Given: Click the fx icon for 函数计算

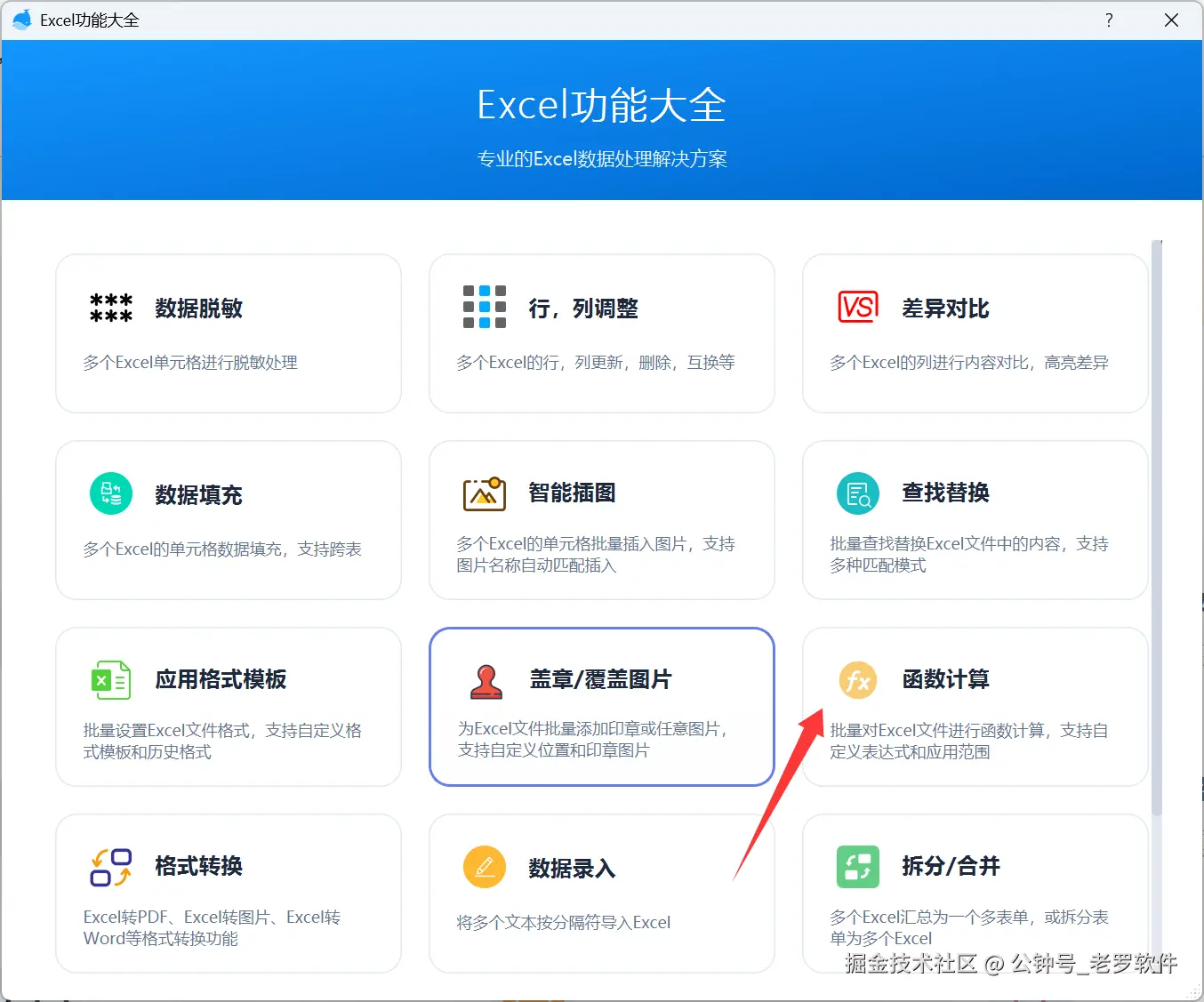Looking at the screenshot, I should (858, 680).
